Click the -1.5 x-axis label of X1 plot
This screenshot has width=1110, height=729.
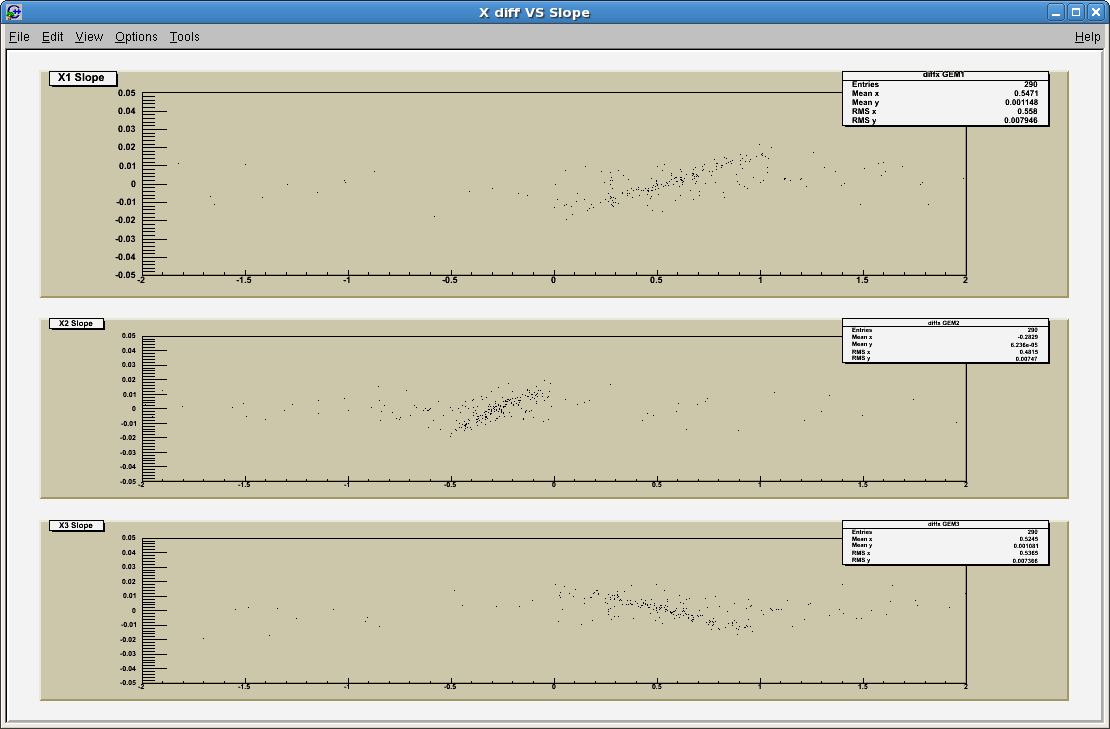click(244, 281)
